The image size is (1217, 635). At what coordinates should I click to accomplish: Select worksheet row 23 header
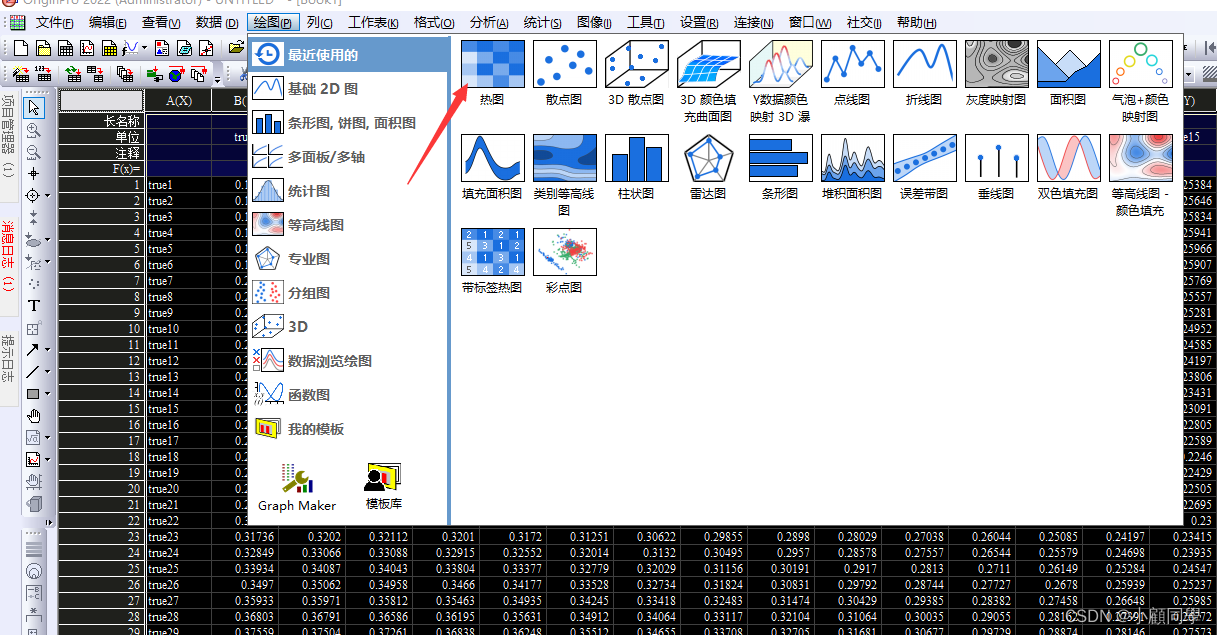[102, 537]
